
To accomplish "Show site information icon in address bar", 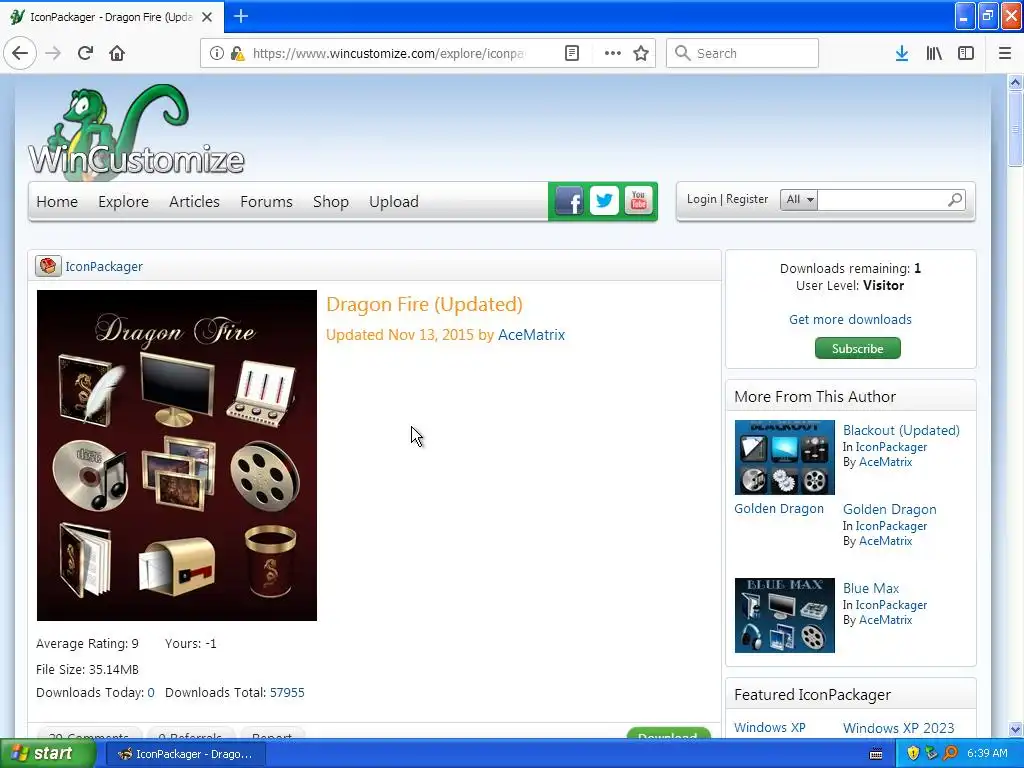I will 217,53.
